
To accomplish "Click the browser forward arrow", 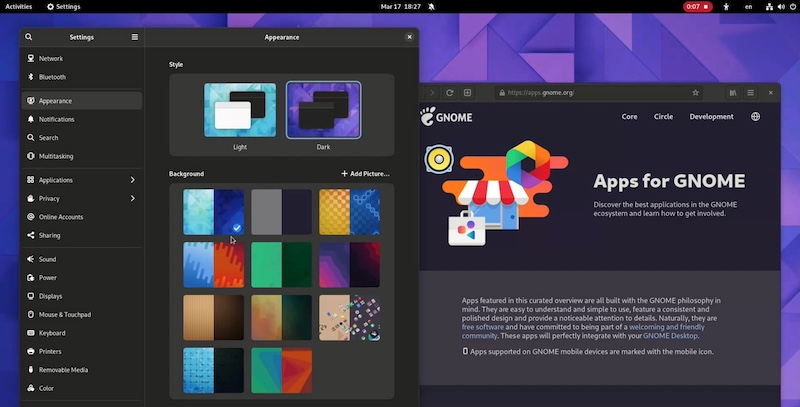I will click(x=432, y=92).
